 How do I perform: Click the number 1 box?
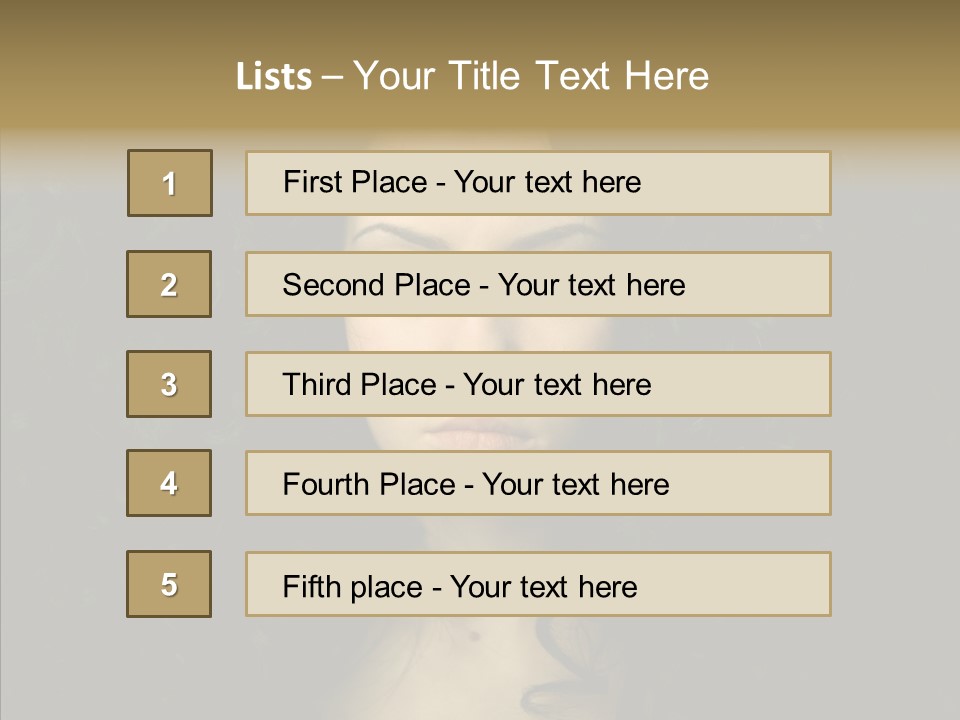click(170, 183)
